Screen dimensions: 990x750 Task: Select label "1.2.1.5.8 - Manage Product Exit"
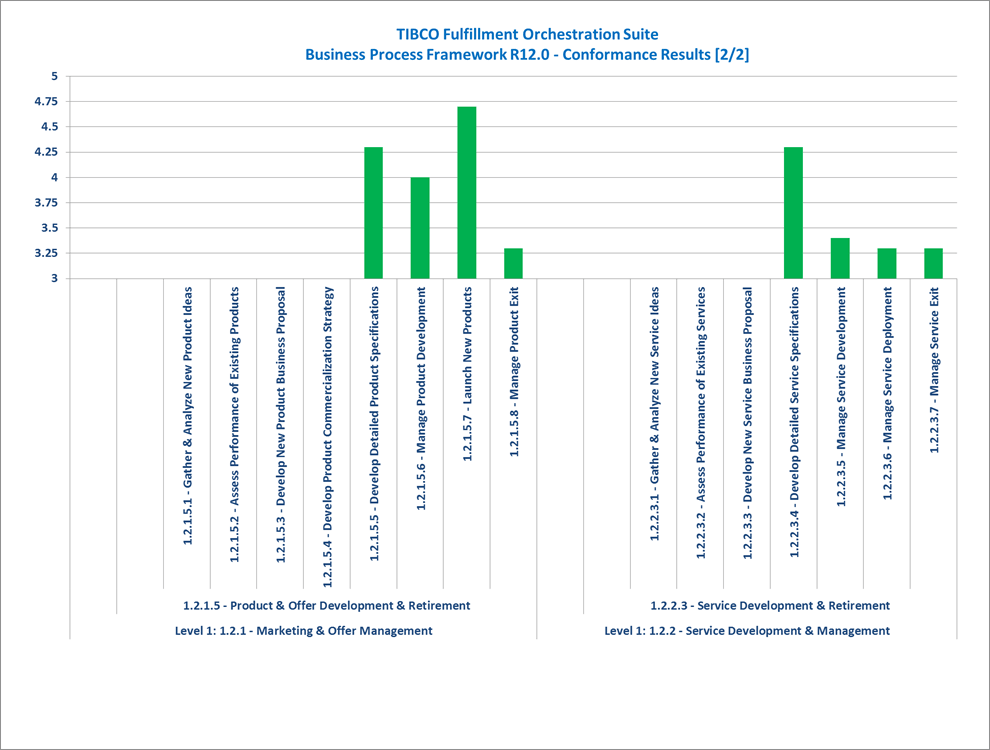(515, 371)
